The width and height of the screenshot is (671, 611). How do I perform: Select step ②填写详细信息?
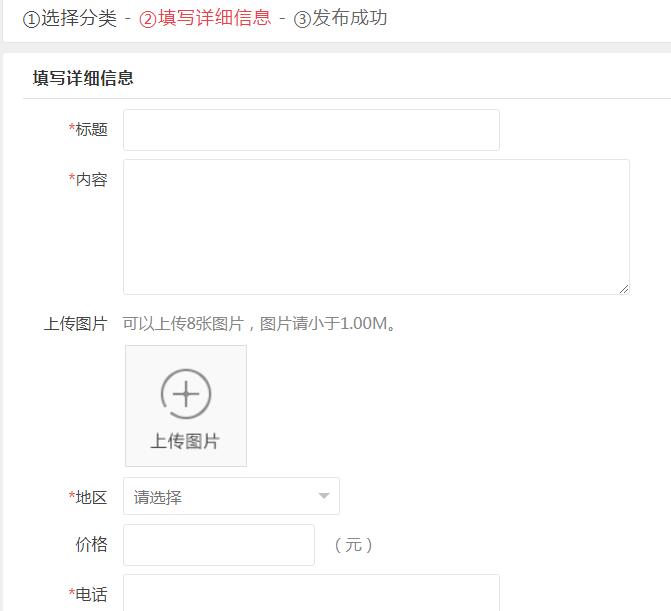click(205, 18)
